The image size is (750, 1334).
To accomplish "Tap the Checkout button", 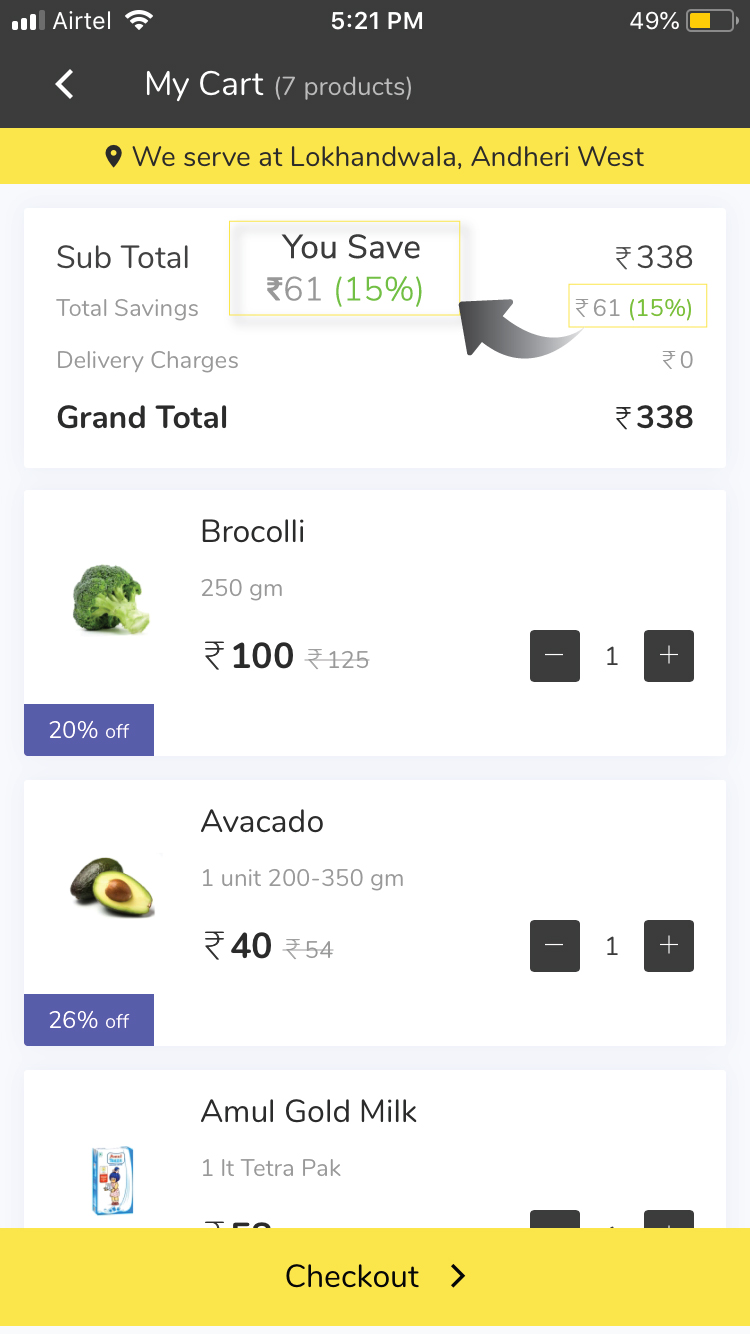I will tap(375, 1276).
